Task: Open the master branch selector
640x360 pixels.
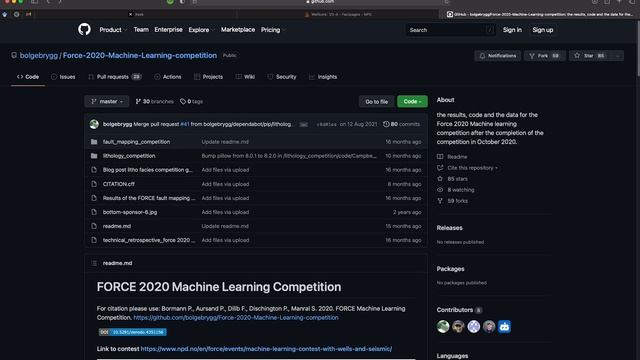Action: tap(107, 101)
